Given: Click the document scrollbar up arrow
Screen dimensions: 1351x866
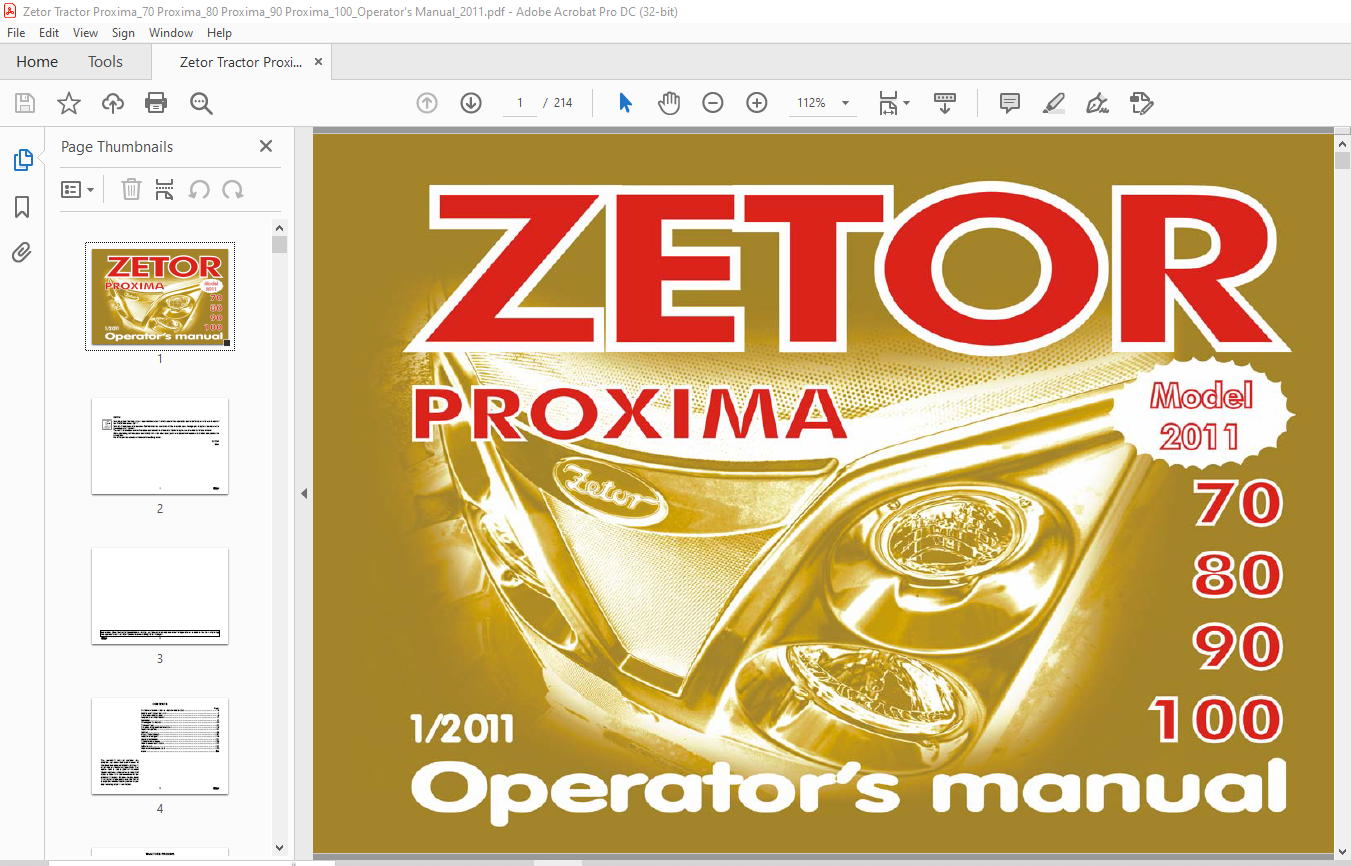Looking at the screenshot, I should (1342, 142).
